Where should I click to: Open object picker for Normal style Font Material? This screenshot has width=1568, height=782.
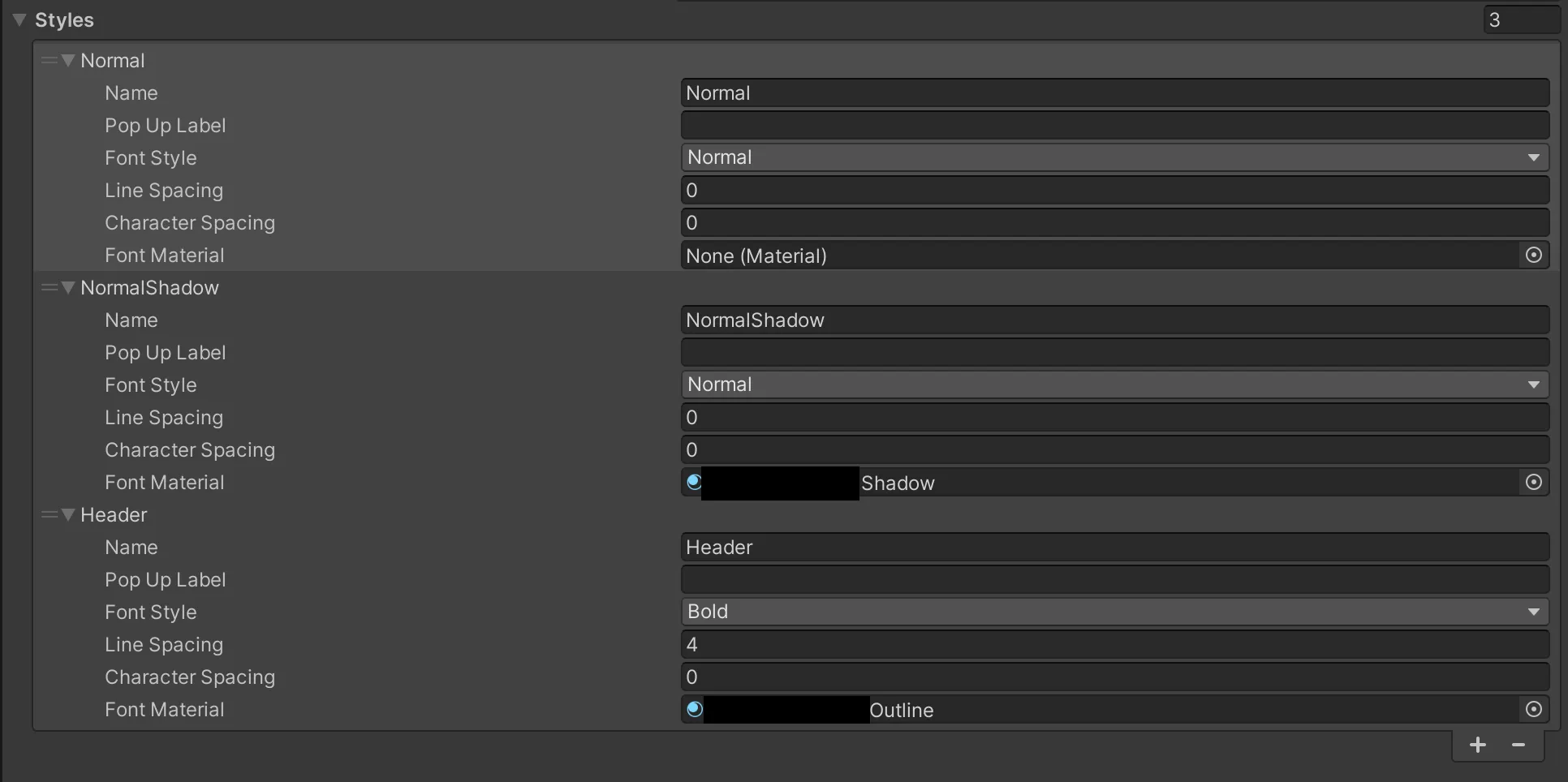tap(1533, 256)
